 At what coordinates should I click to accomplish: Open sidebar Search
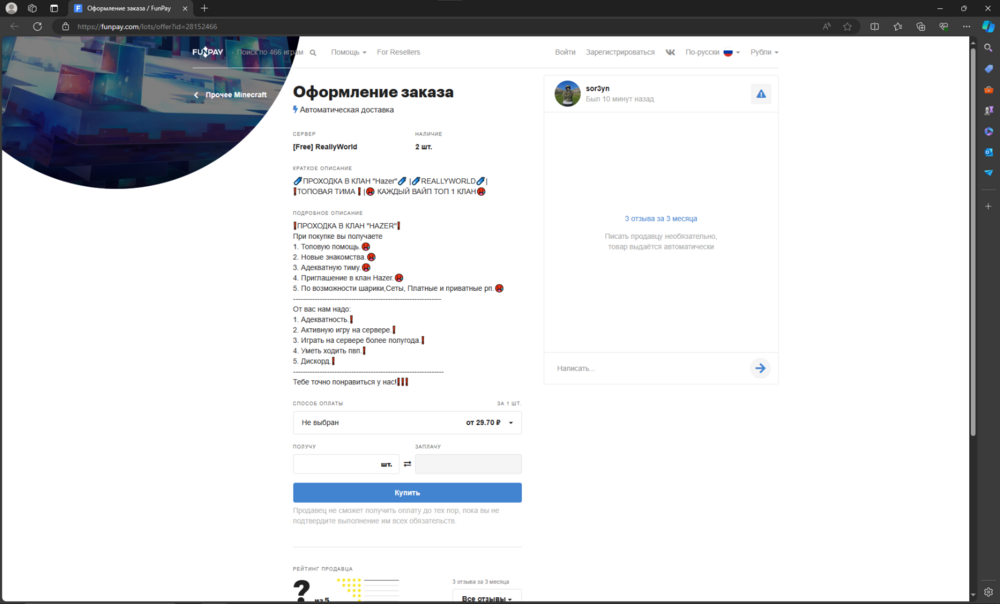point(989,48)
